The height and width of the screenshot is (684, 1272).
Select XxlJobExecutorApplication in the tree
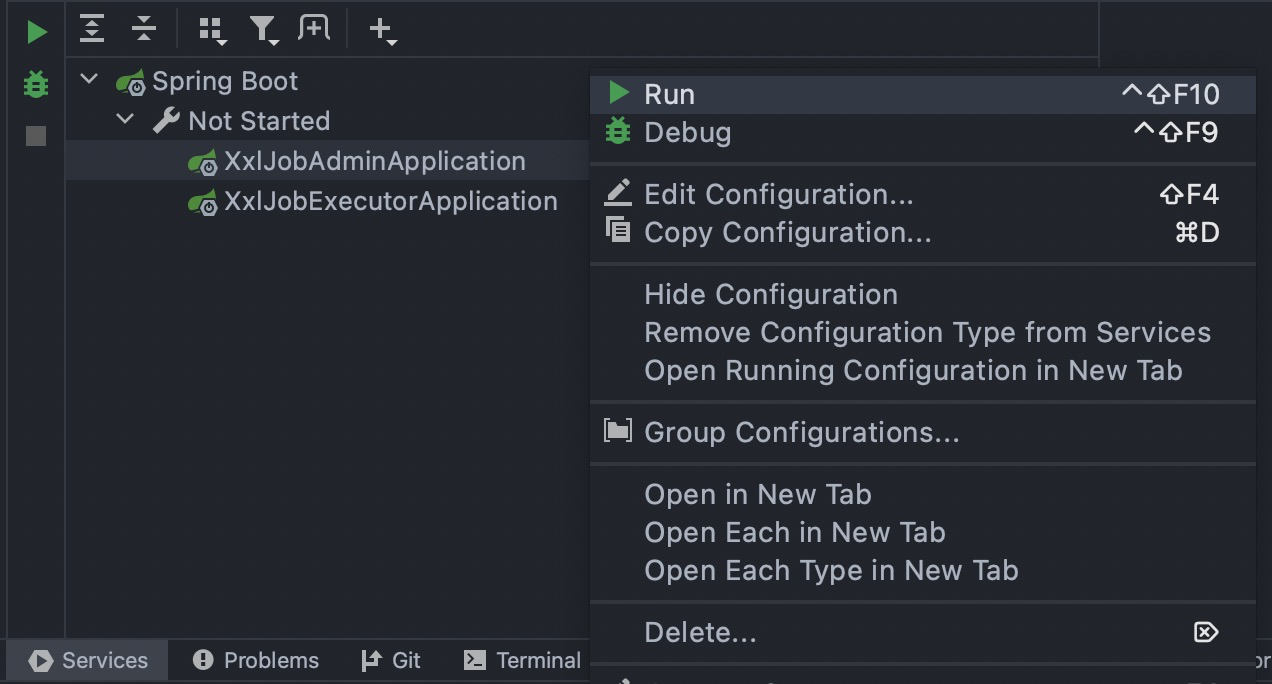[x=390, y=201]
